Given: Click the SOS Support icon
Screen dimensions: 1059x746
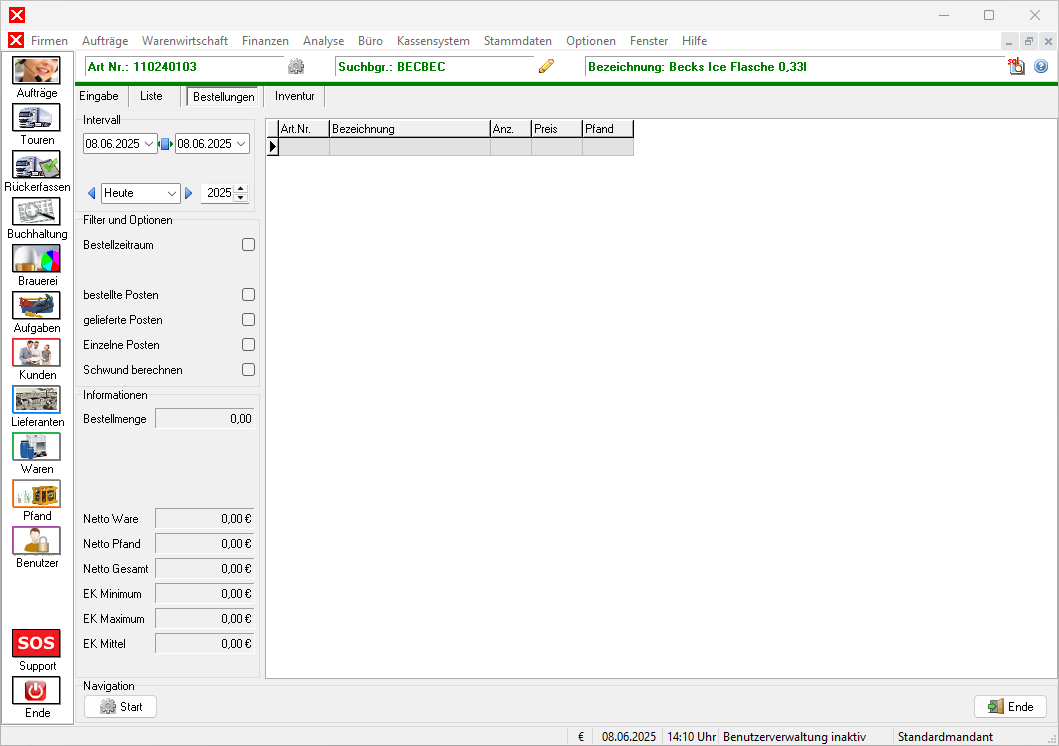Looking at the screenshot, I should (36, 643).
